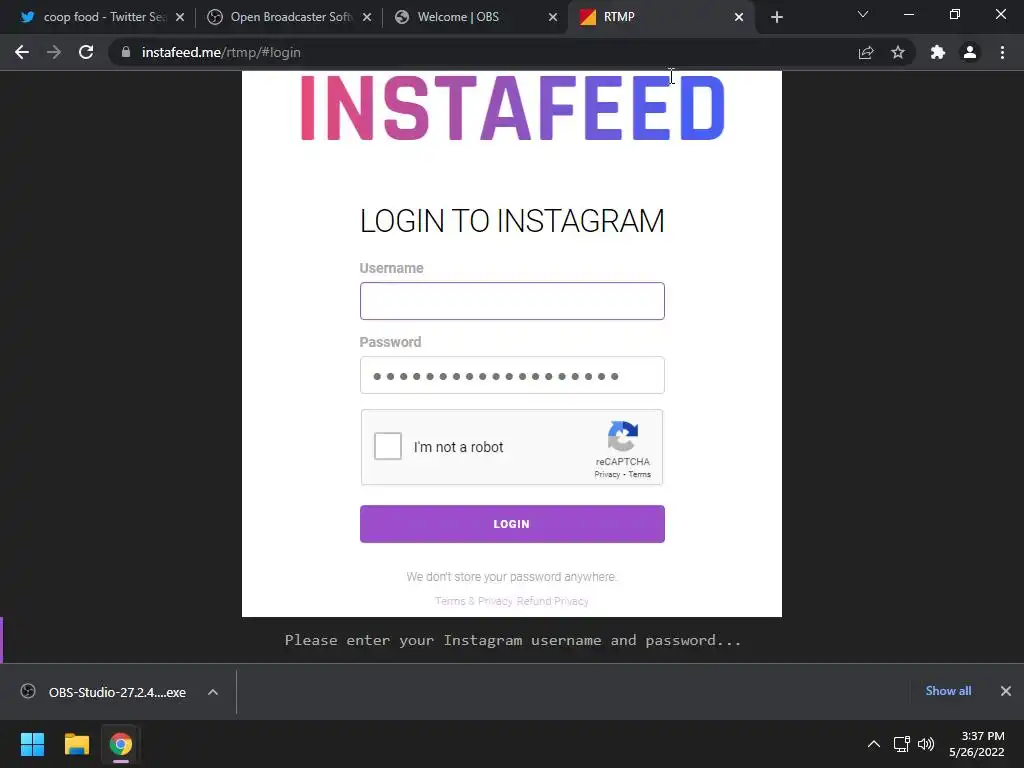Open the Chrome profile avatar
The height and width of the screenshot is (768, 1024).
pos(970,52)
